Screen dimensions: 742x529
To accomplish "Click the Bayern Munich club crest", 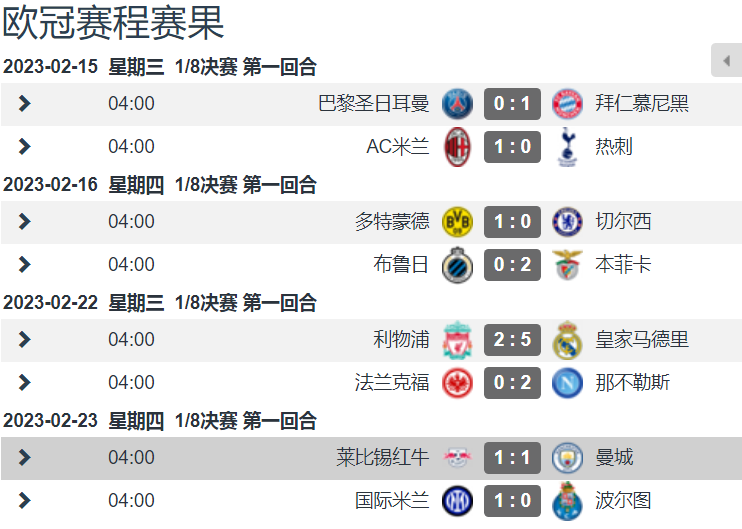I will [567, 104].
